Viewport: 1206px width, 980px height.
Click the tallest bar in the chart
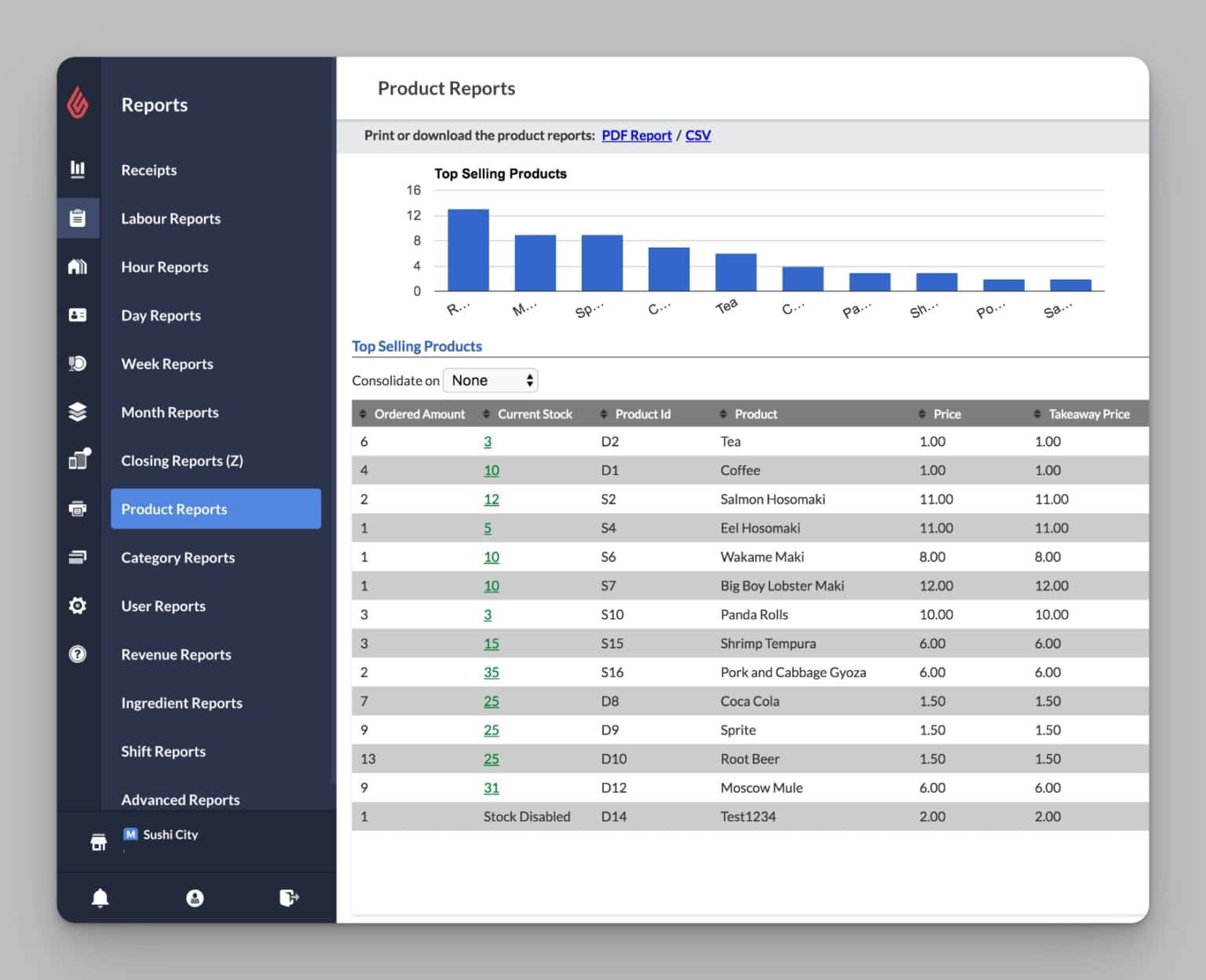click(468, 250)
